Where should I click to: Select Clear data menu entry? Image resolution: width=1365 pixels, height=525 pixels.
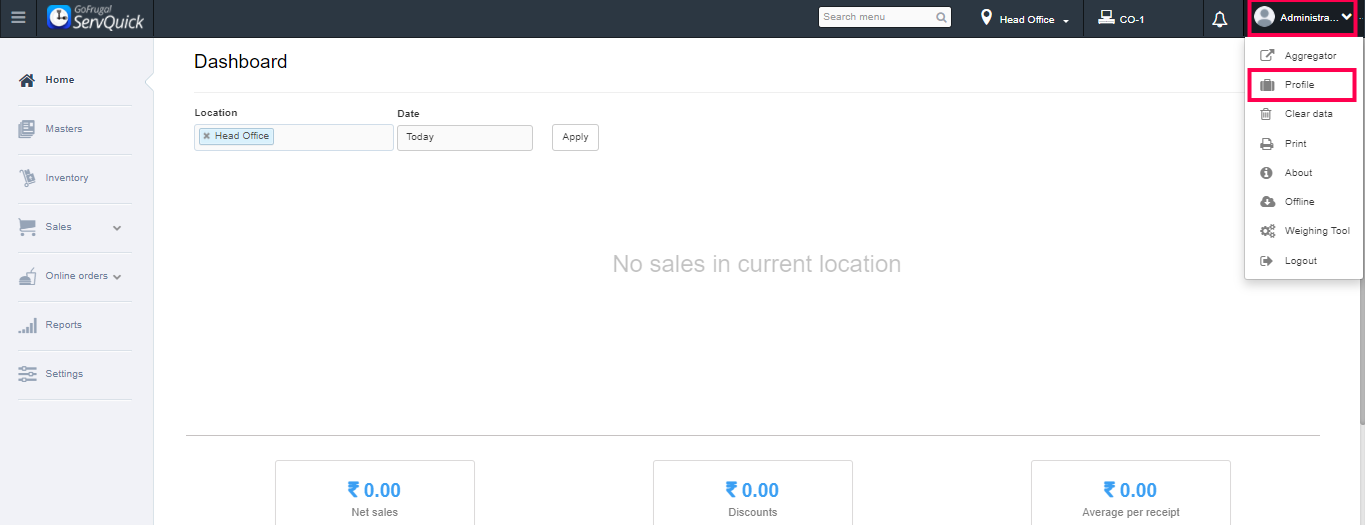click(x=1308, y=114)
